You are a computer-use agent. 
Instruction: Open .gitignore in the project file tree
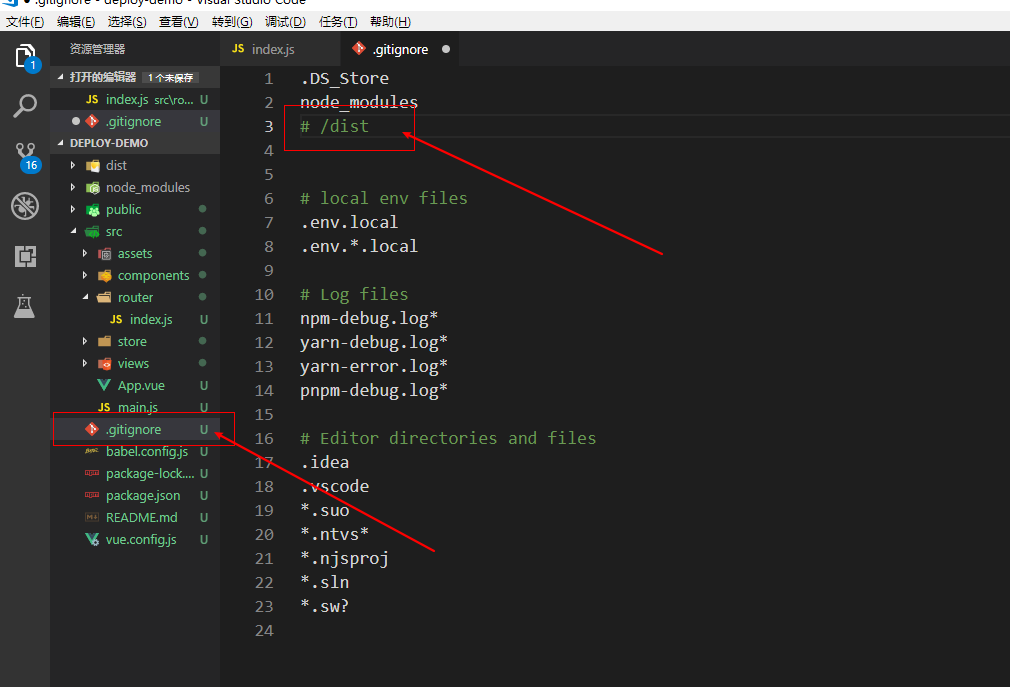click(x=135, y=429)
